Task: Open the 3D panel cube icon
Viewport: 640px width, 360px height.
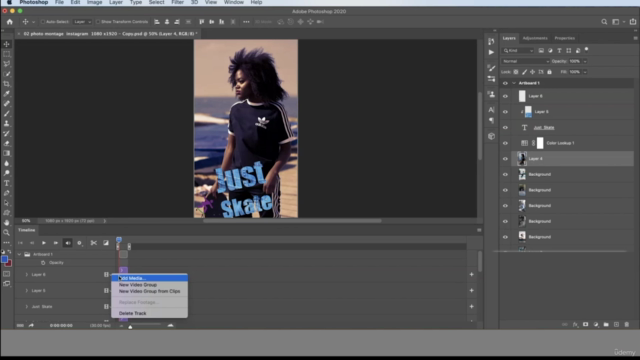Action: [x=491, y=136]
